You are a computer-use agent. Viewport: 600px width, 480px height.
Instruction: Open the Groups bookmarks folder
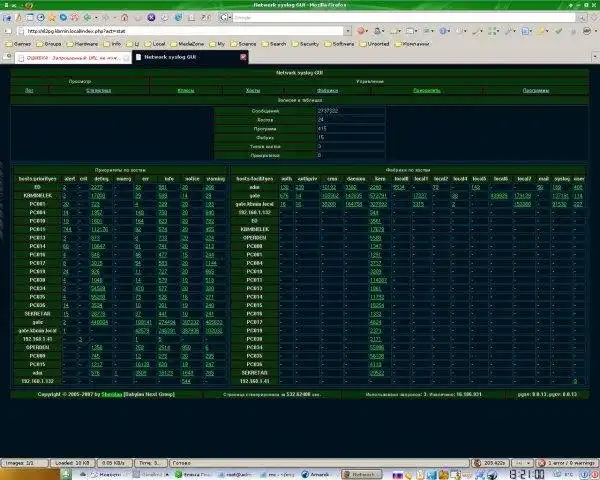(x=49, y=44)
